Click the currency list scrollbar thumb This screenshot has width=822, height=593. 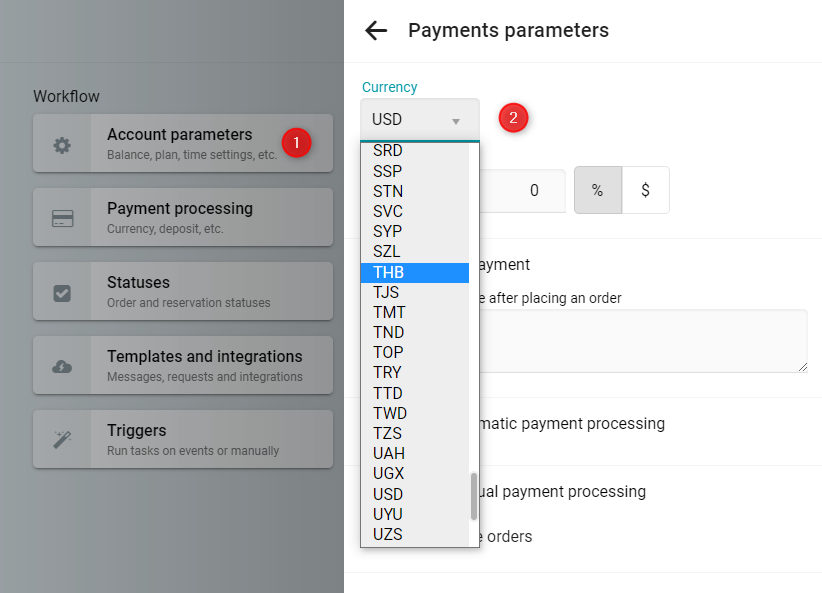pyautogui.click(x=474, y=497)
